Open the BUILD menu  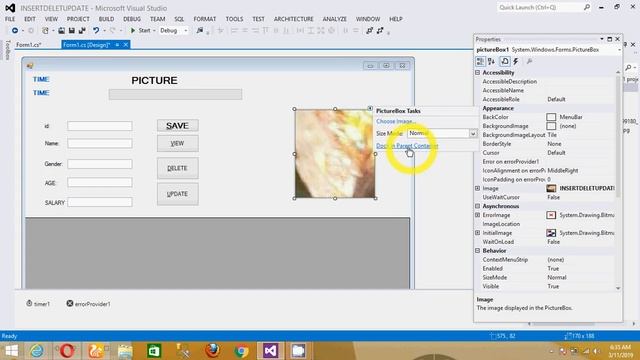[106, 19]
